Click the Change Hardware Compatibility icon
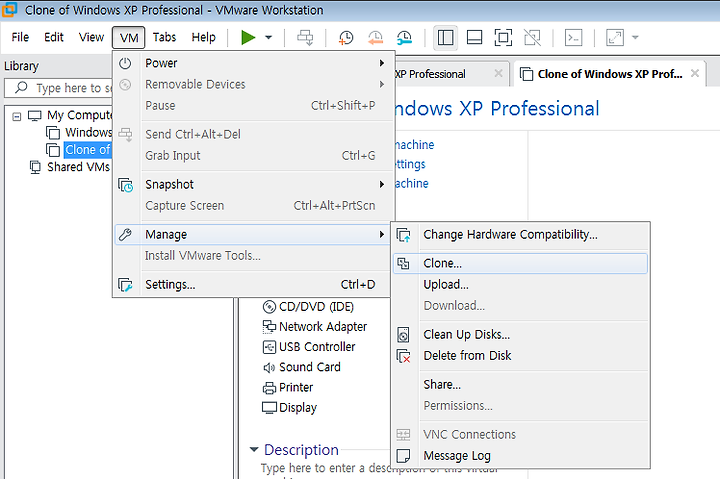 (x=403, y=235)
